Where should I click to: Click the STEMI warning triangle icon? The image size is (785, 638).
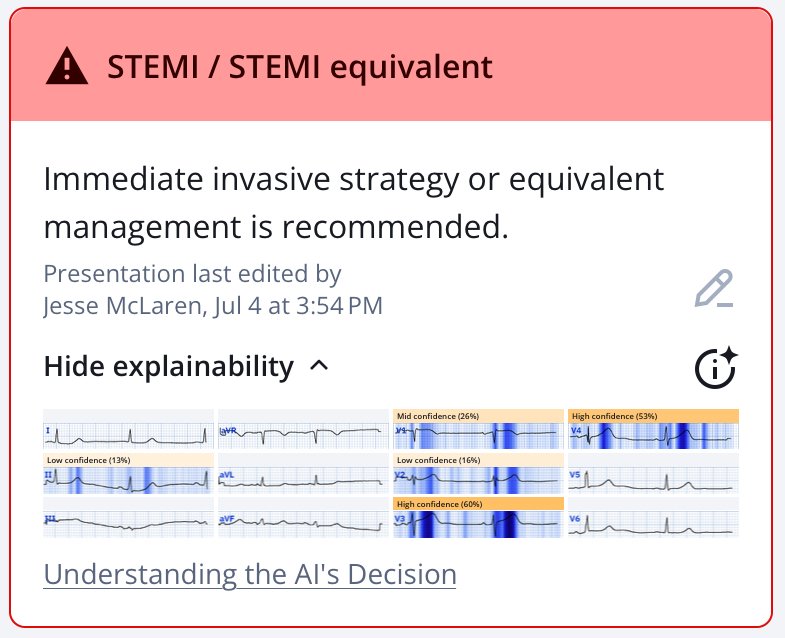click(67, 66)
